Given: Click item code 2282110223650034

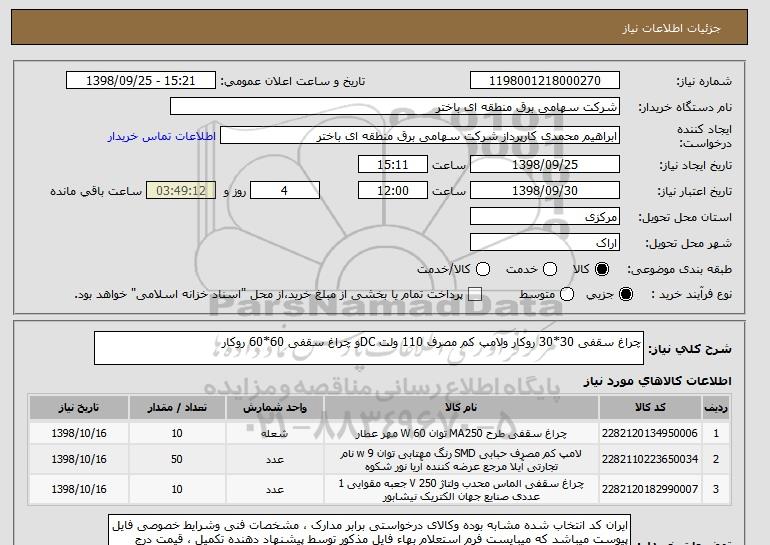Looking at the screenshot, I should click(x=650, y=459).
